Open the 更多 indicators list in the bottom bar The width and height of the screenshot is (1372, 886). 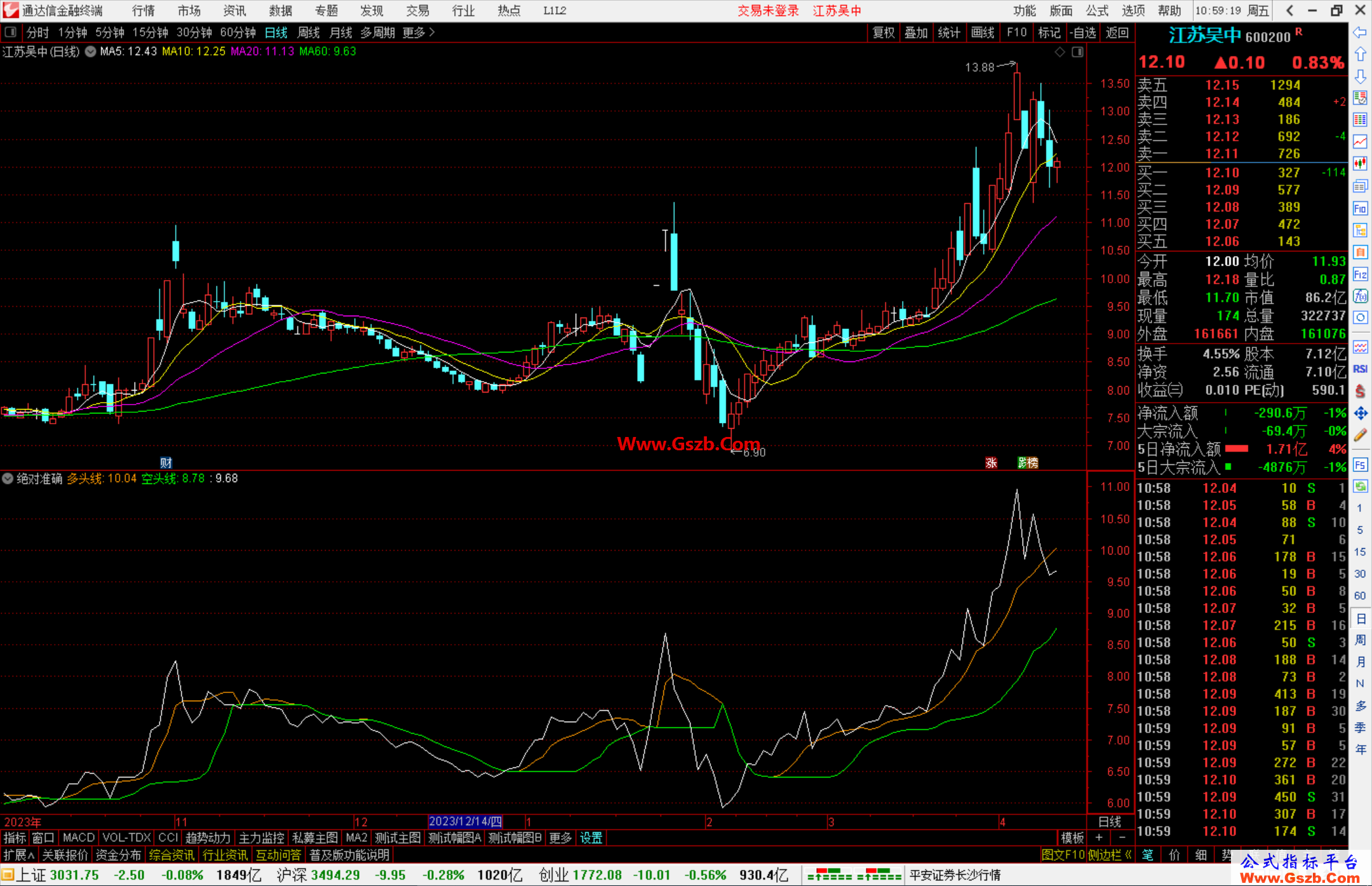point(560,838)
